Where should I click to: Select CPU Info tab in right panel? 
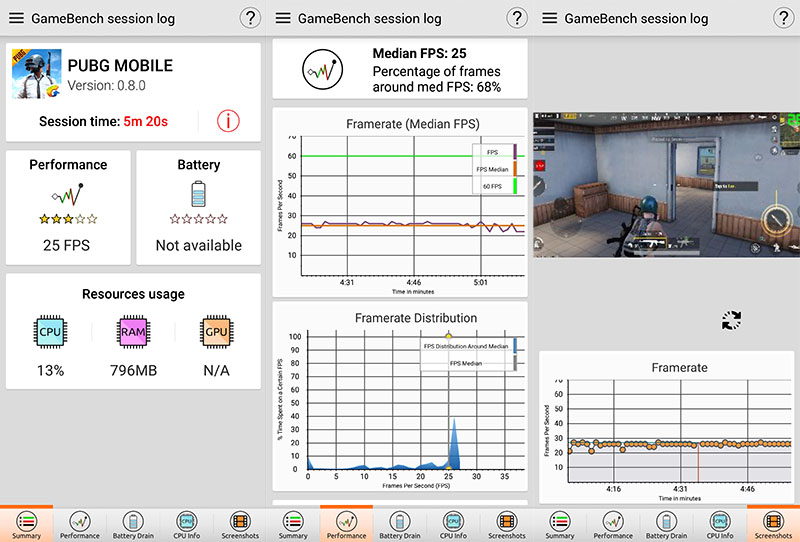click(x=720, y=525)
